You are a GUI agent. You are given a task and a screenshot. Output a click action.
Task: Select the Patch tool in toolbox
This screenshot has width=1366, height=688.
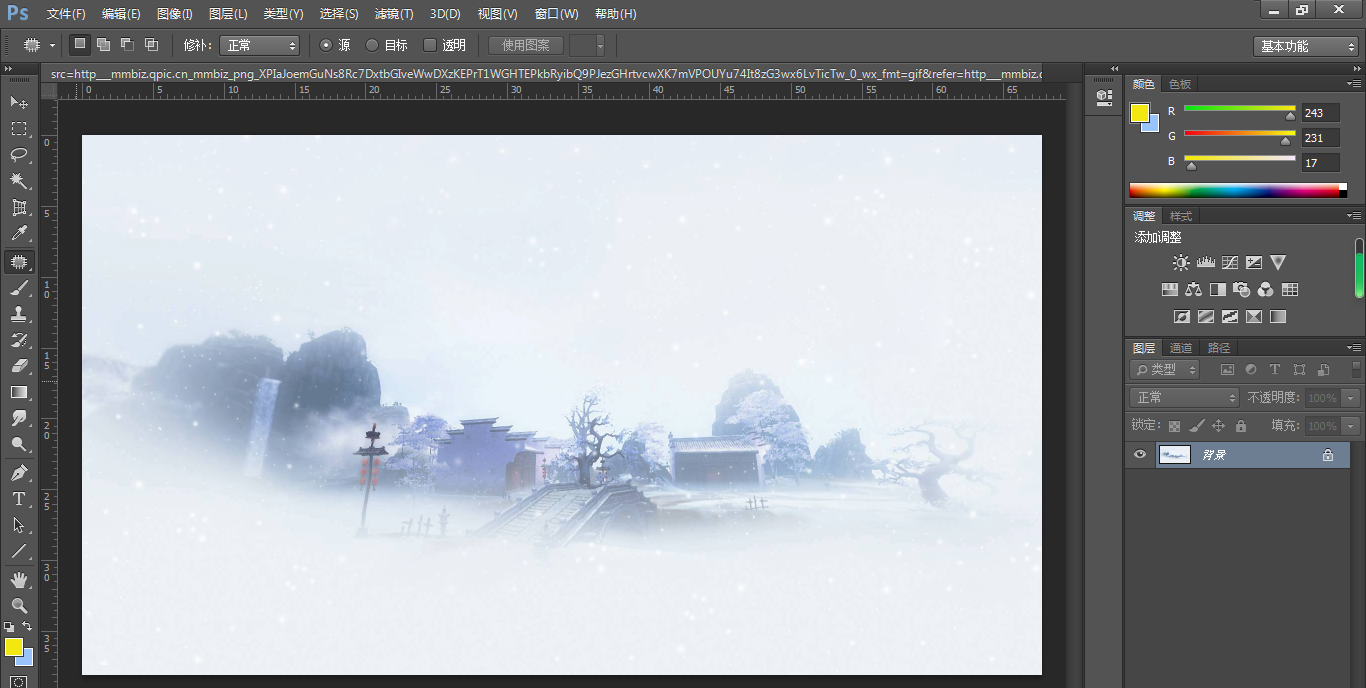(19, 262)
